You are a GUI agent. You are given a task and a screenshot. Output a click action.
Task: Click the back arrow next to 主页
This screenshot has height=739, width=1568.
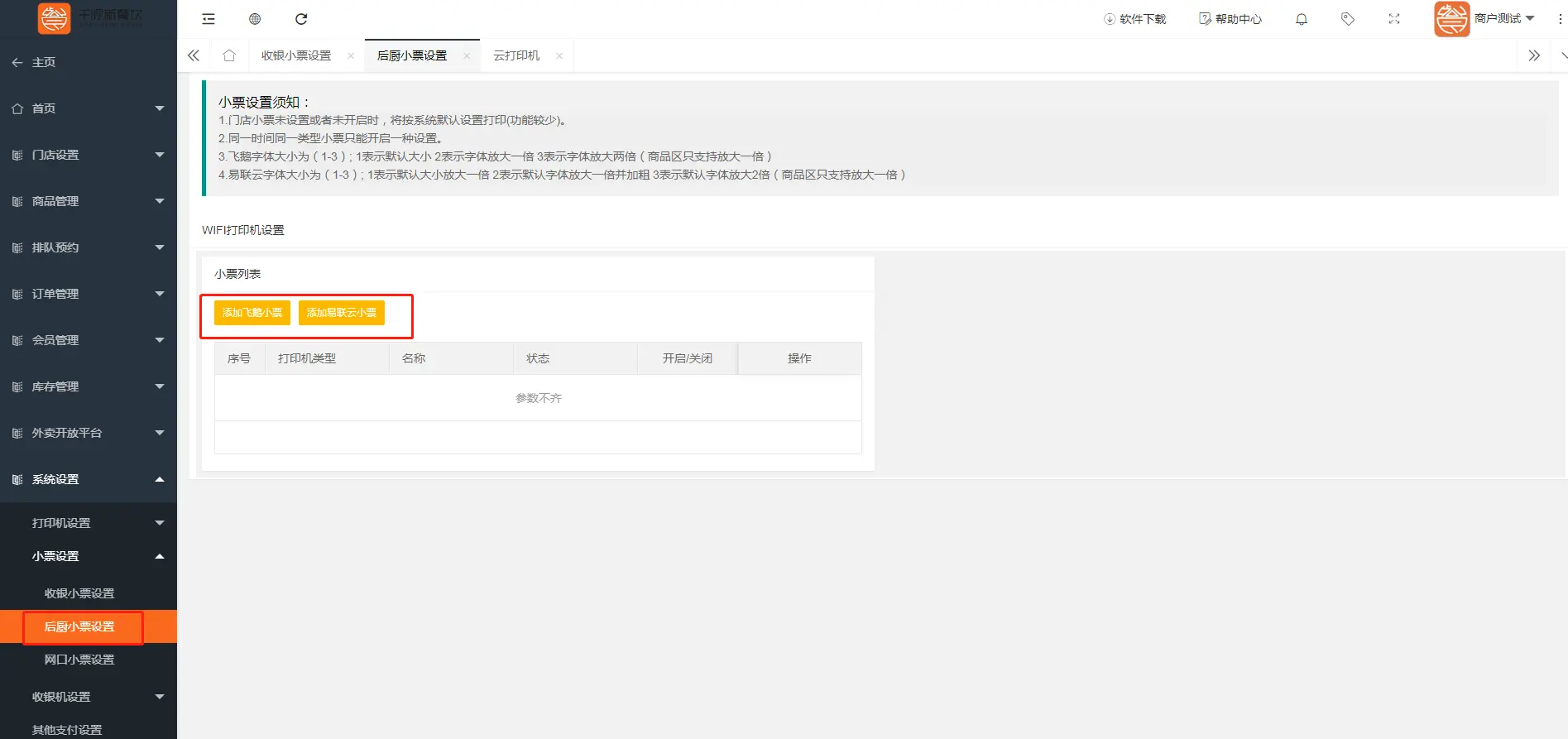click(17, 62)
